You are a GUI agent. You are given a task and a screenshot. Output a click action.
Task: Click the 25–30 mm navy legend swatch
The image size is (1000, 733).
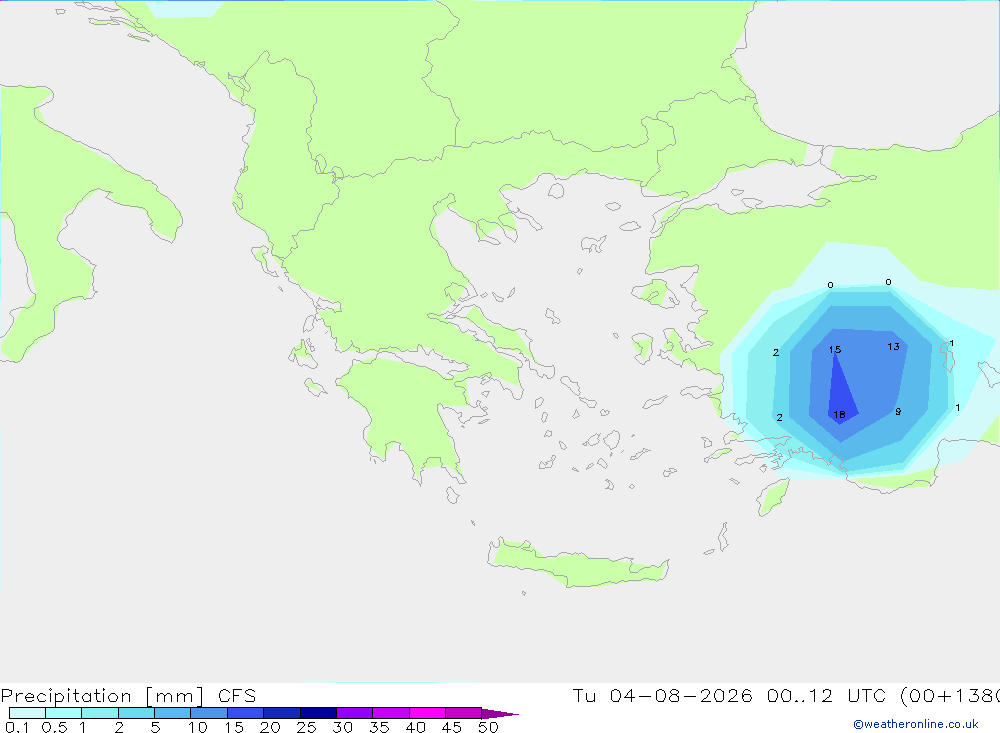(x=318, y=713)
